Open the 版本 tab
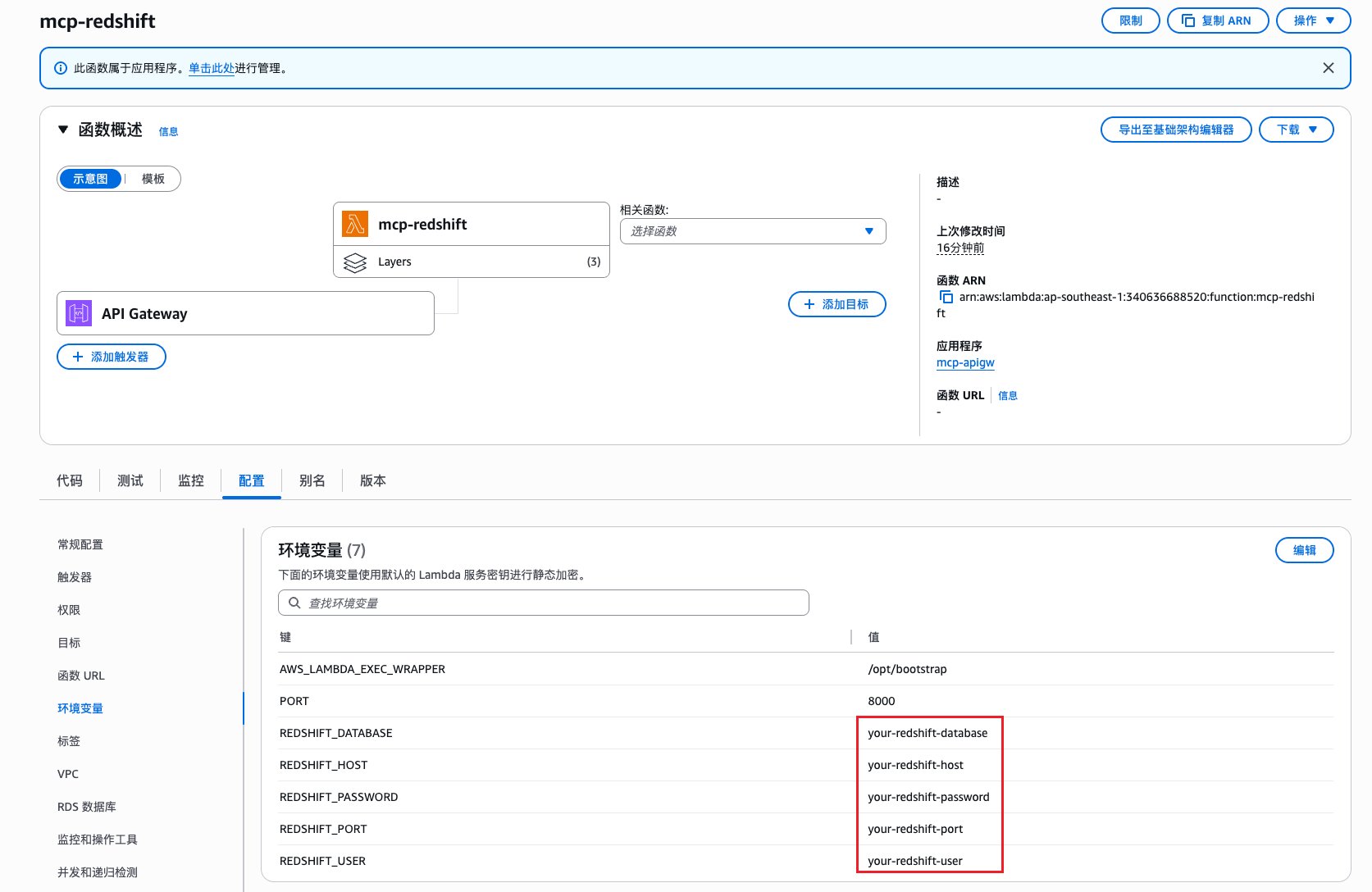The width and height of the screenshot is (1372, 892). point(373,480)
